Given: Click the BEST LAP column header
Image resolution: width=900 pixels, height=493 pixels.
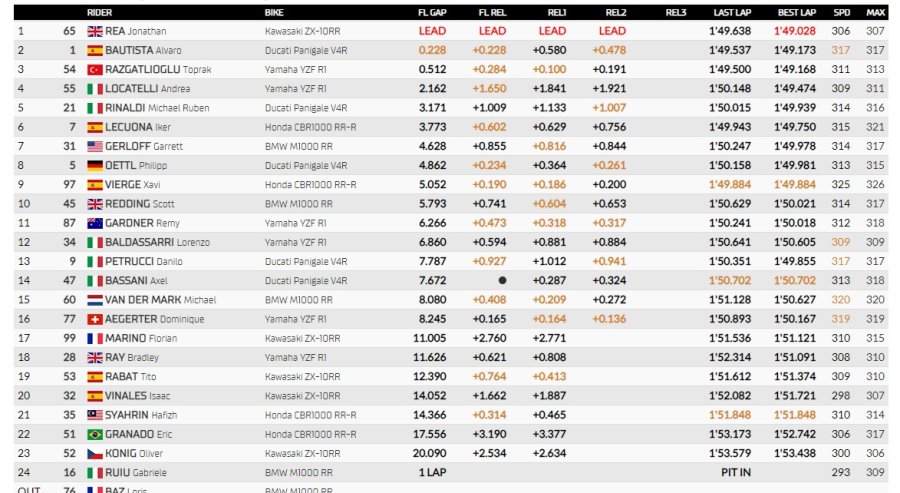Looking at the screenshot, I should (797, 12).
